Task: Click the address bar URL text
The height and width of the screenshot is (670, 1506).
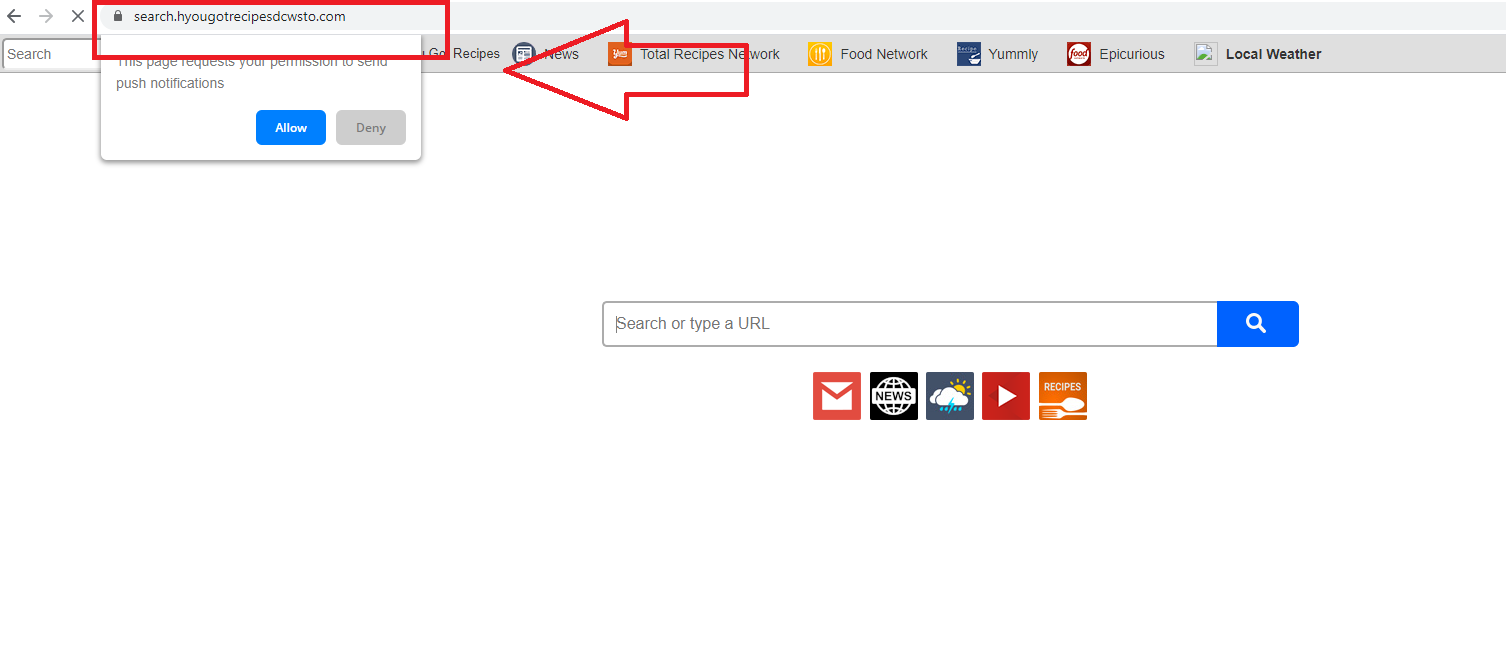Action: (x=240, y=16)
